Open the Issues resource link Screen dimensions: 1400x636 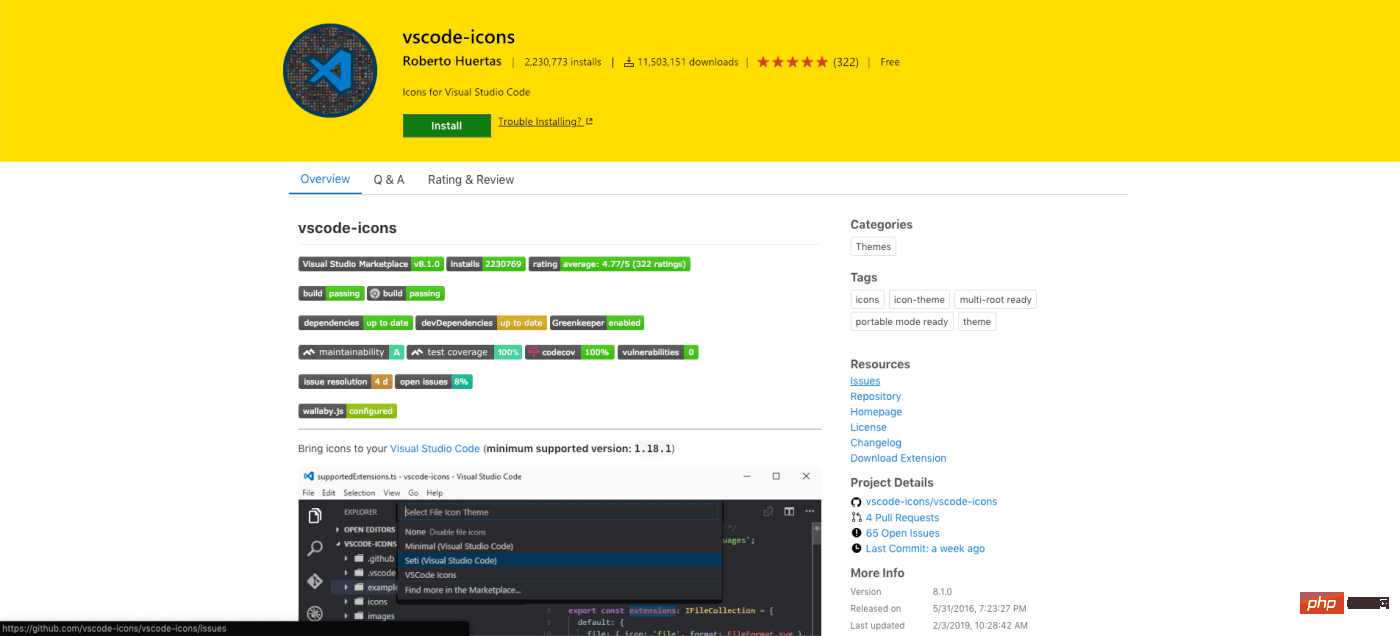pyautogui.click(x=865, y=381)
